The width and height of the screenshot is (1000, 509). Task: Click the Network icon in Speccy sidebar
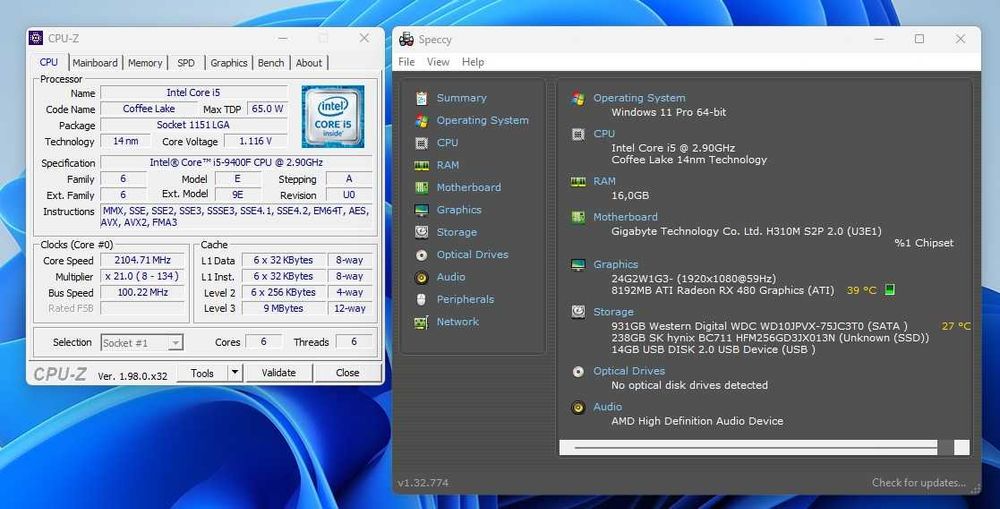point(422,322)
